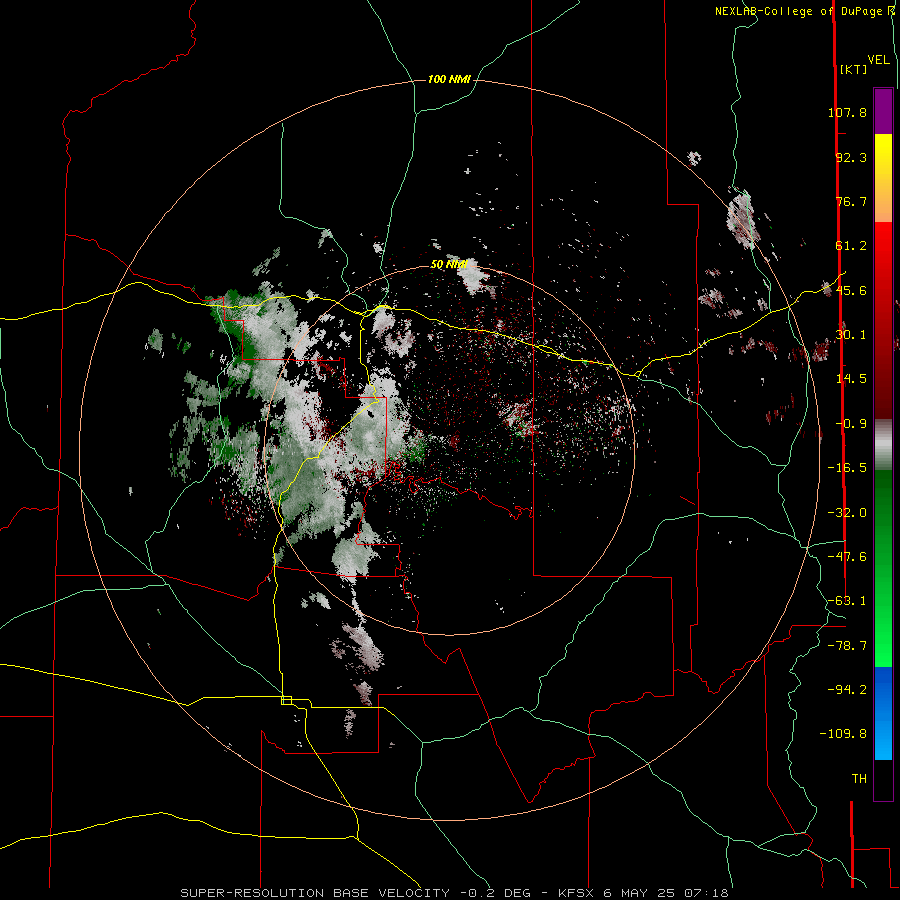The height and width of the screenshot is (900, 900).
Task: Click the -16.5 legend value
Action: click(847, 468)
